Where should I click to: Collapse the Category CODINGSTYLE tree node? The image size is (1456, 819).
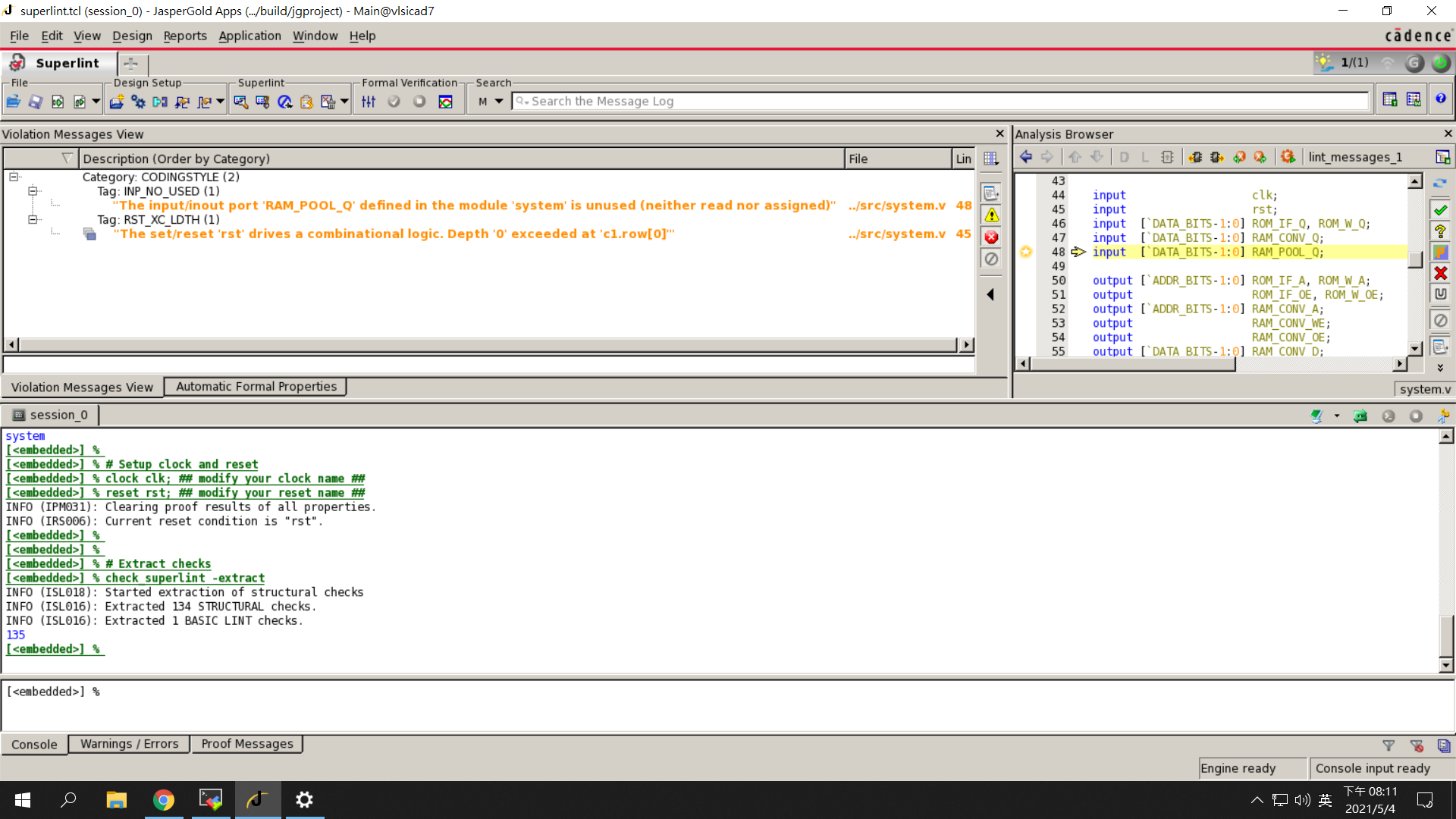coord(14,177)
